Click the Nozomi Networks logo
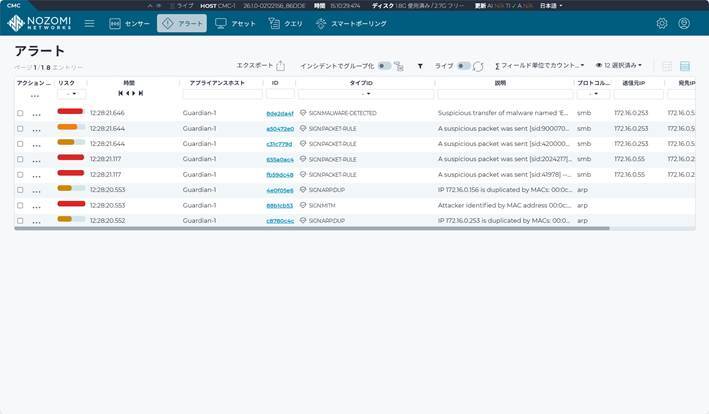Image resolution: width=709 pixels, height=414 pixels. (x=37, y=23)
